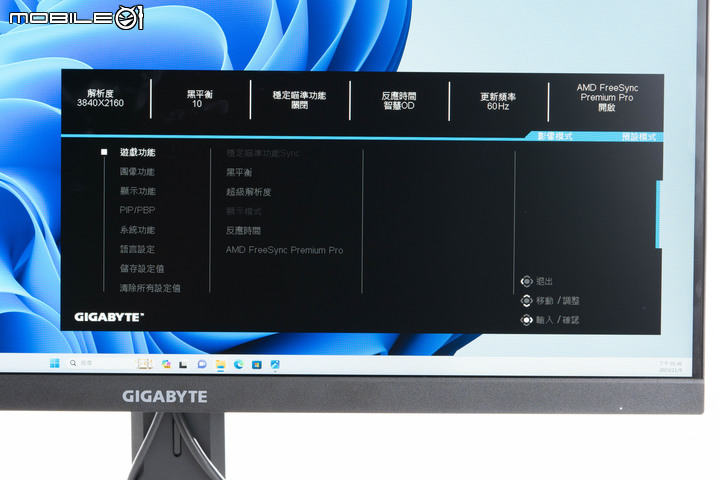Screen dimensions: 720x480
Task: Click joystick icon beside 退出
Action: 527,281
